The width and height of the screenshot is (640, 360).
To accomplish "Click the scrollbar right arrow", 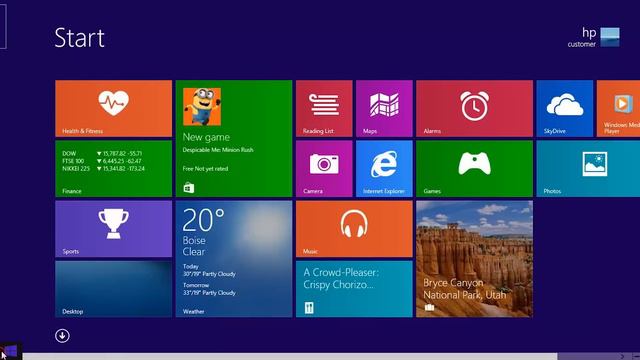I will [x=622, y=356].
